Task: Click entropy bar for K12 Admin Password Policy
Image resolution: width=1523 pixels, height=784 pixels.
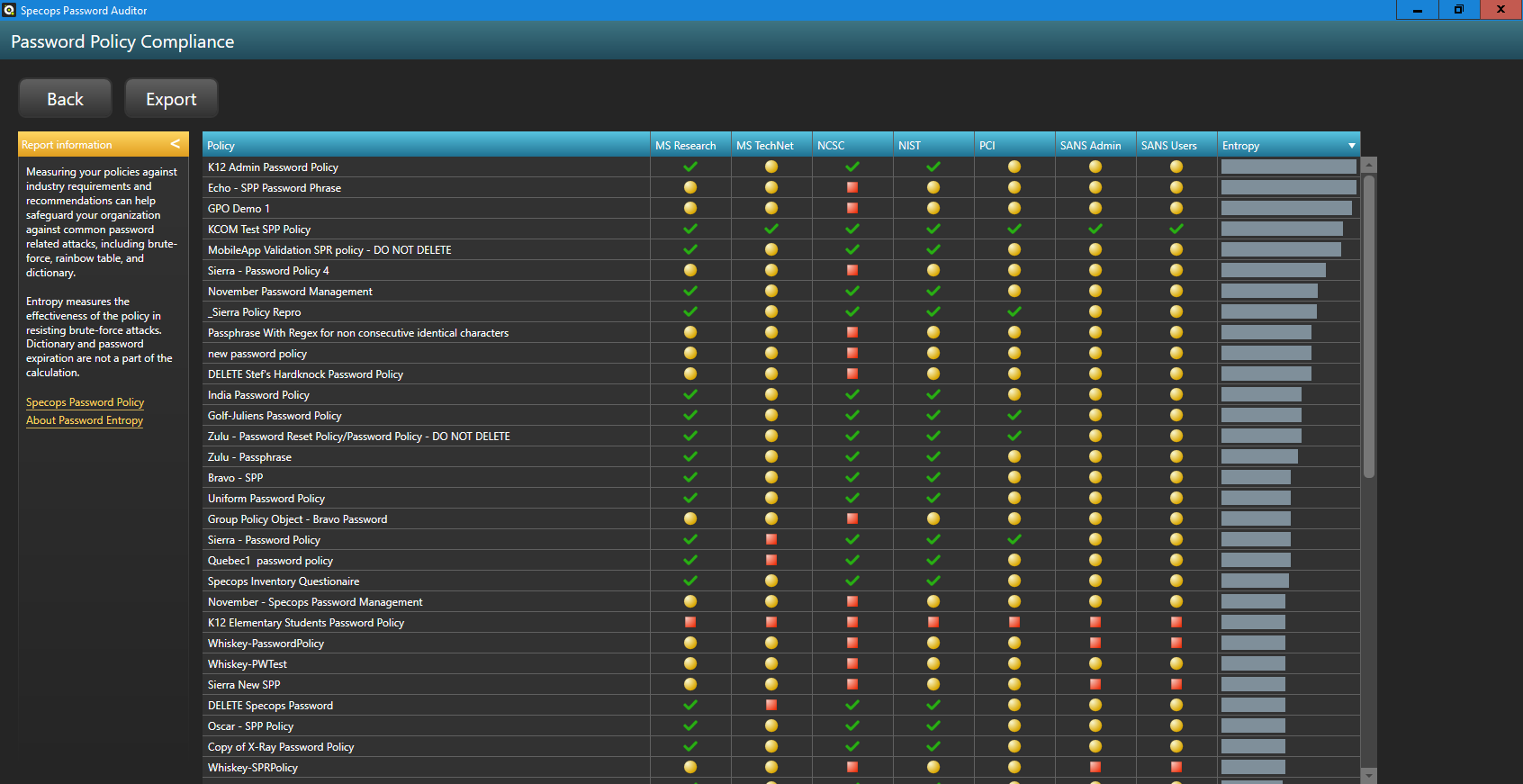Action: [1289, 167]
